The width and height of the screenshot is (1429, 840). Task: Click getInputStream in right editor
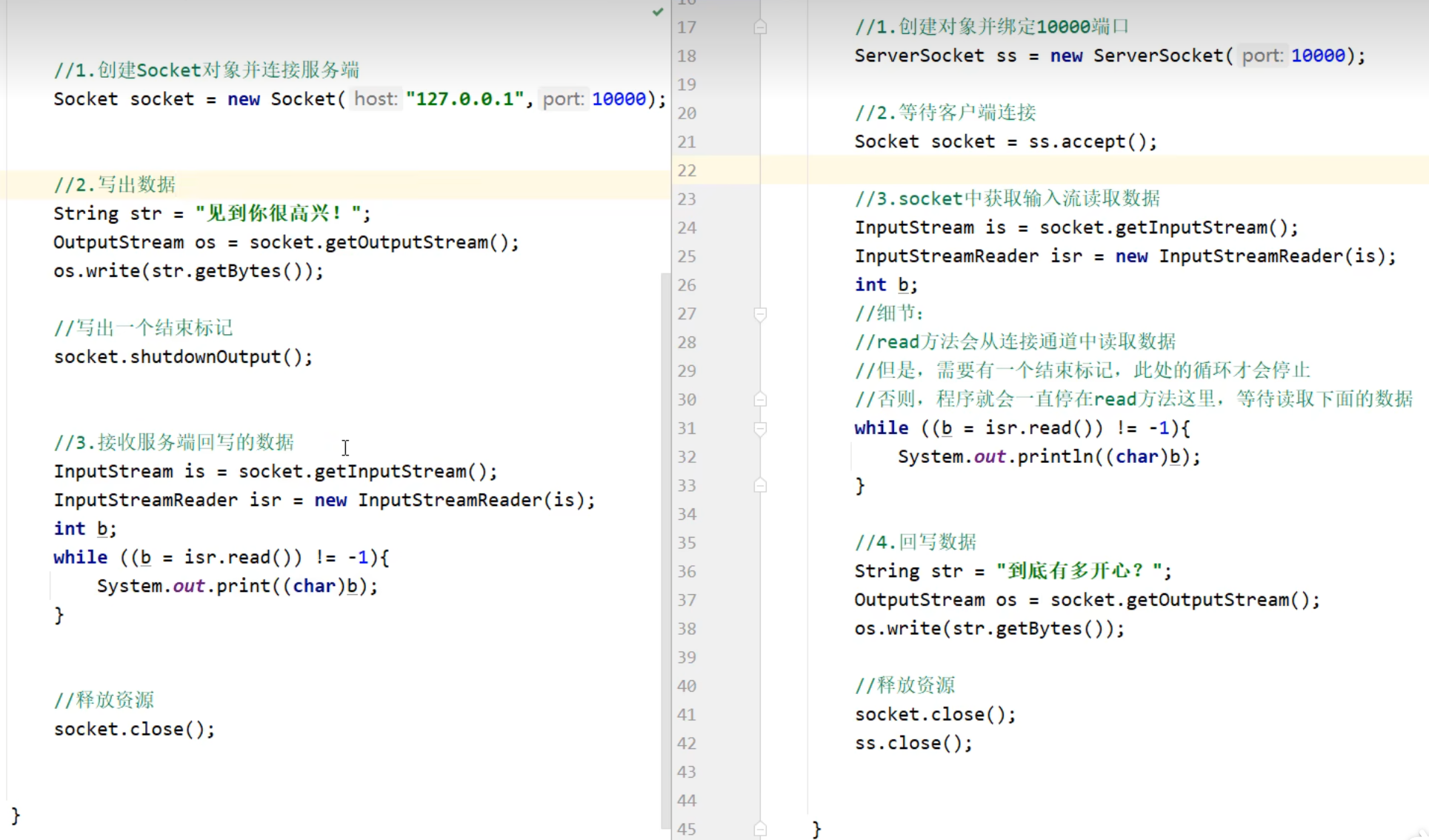coord(1190,227)
